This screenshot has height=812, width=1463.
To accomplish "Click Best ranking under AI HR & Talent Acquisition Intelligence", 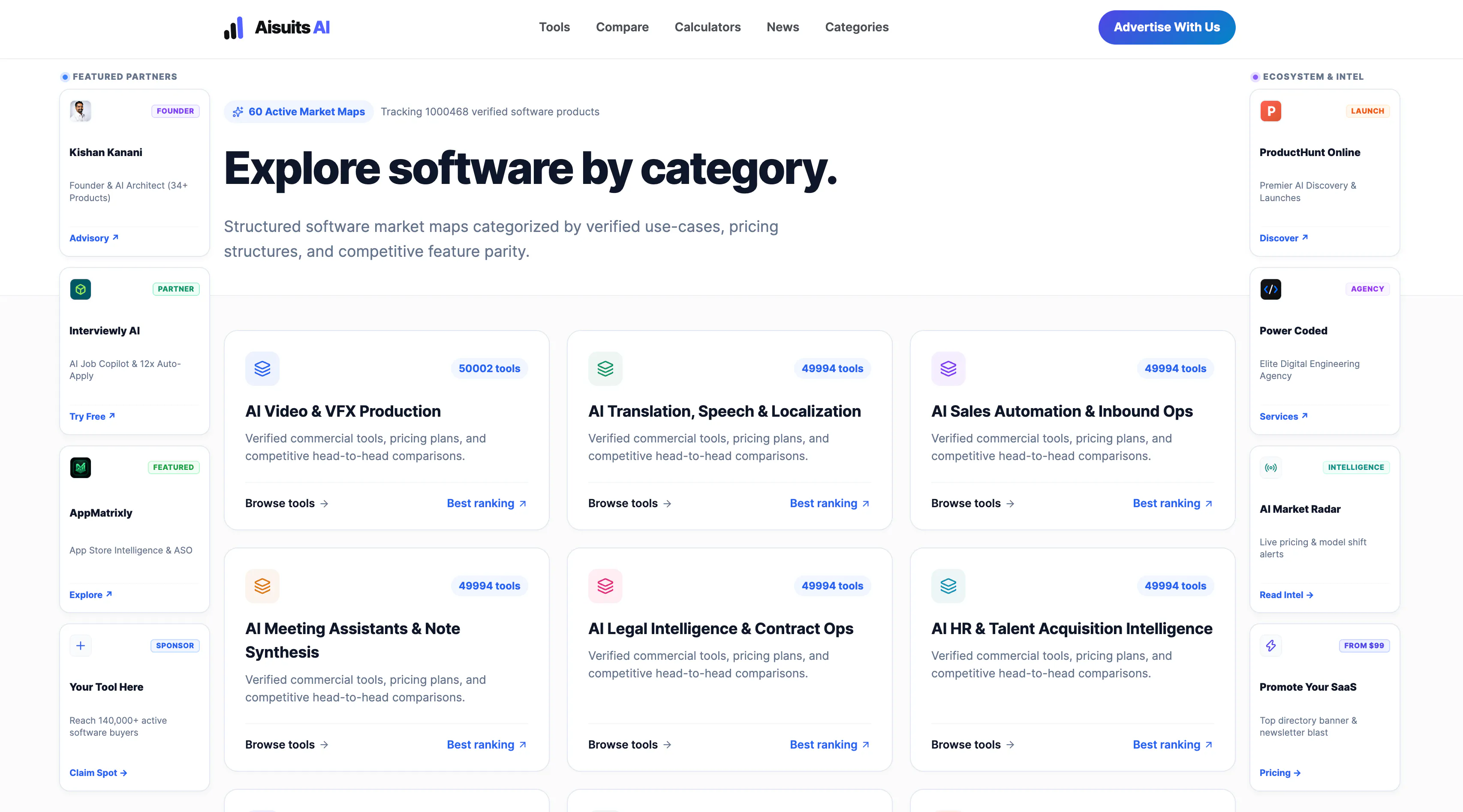I will click(1173, 744).
